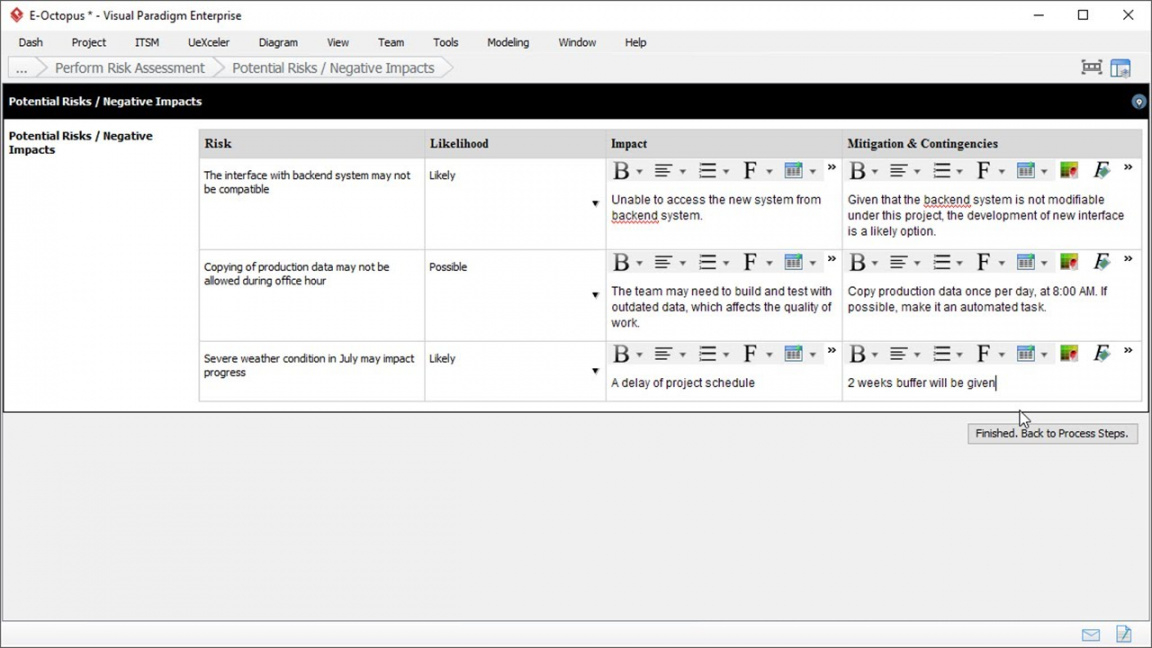Click the '...' breadcrumb ellipsis

click(21, 68)
